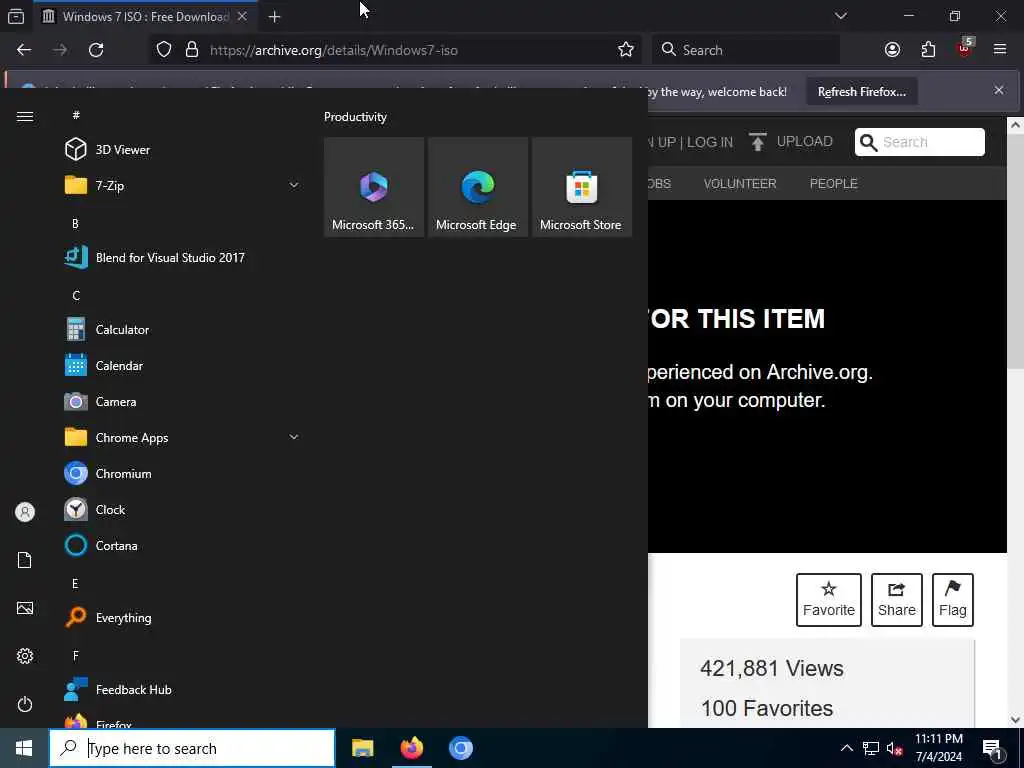Expand the Start menu hamburger navigation
Screen dimensions: 1024x768
click(25, 116)
